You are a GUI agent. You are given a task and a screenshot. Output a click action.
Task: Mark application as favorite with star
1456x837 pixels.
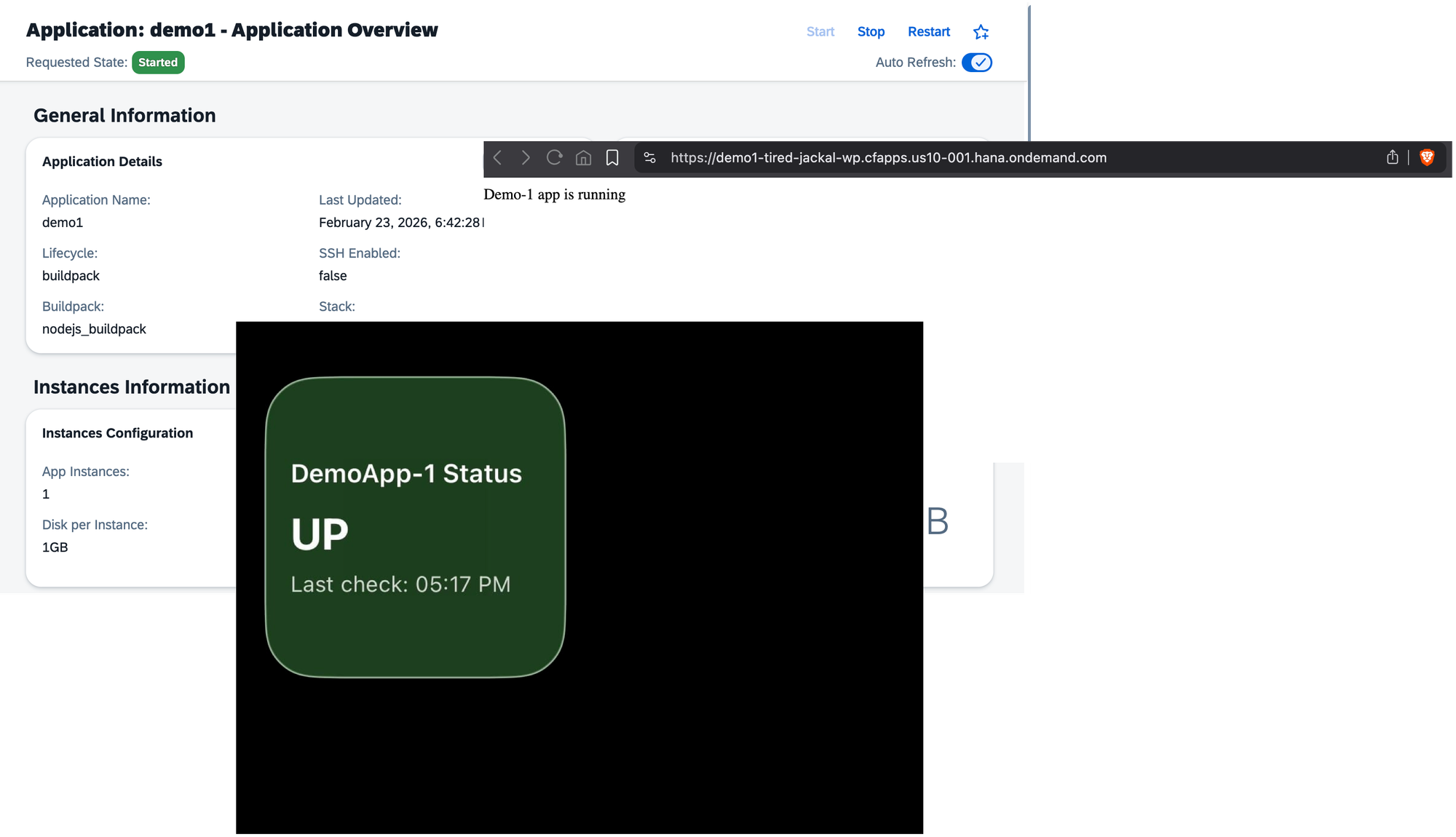981,32
